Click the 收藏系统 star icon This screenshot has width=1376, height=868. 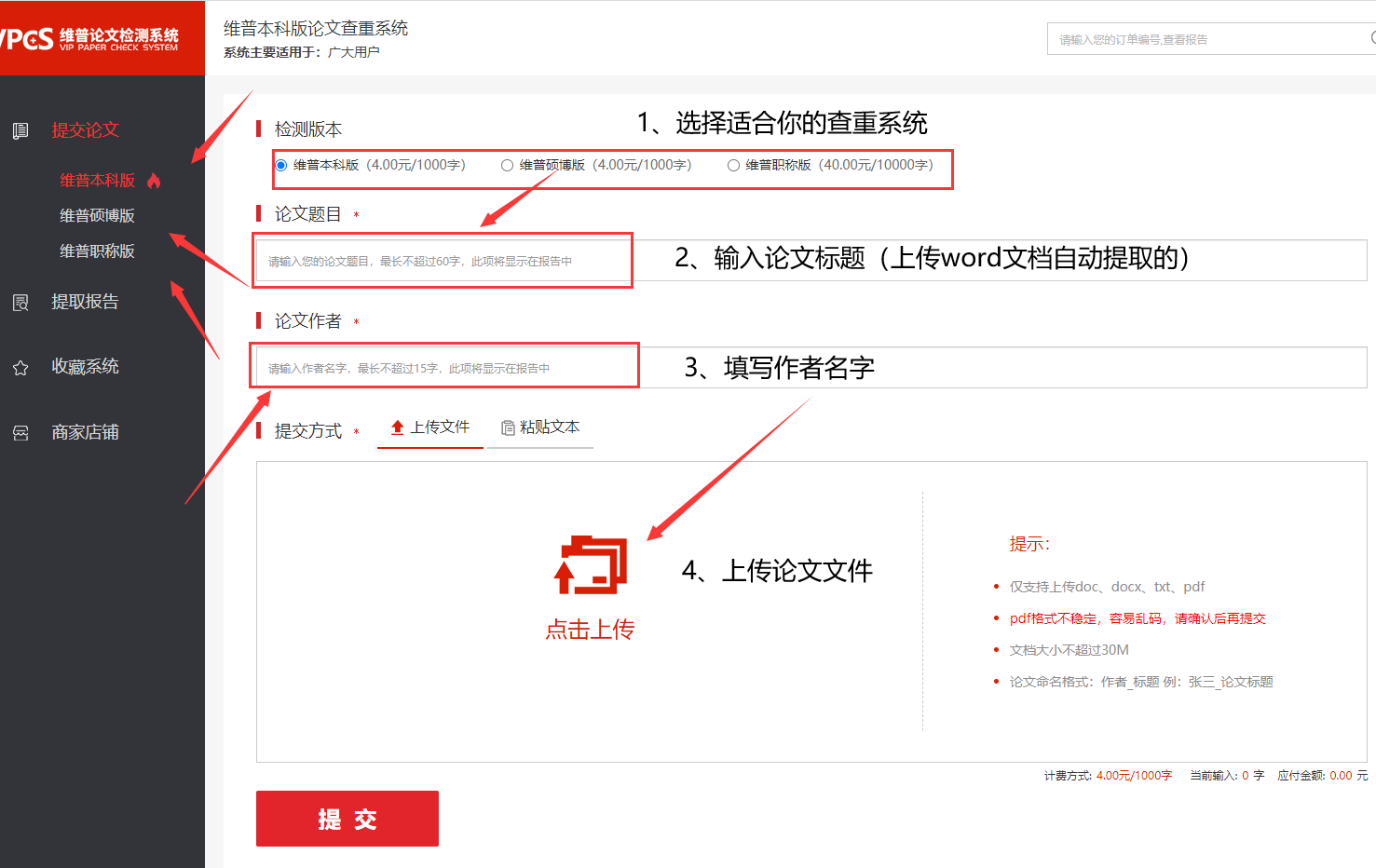click(20, 368)
